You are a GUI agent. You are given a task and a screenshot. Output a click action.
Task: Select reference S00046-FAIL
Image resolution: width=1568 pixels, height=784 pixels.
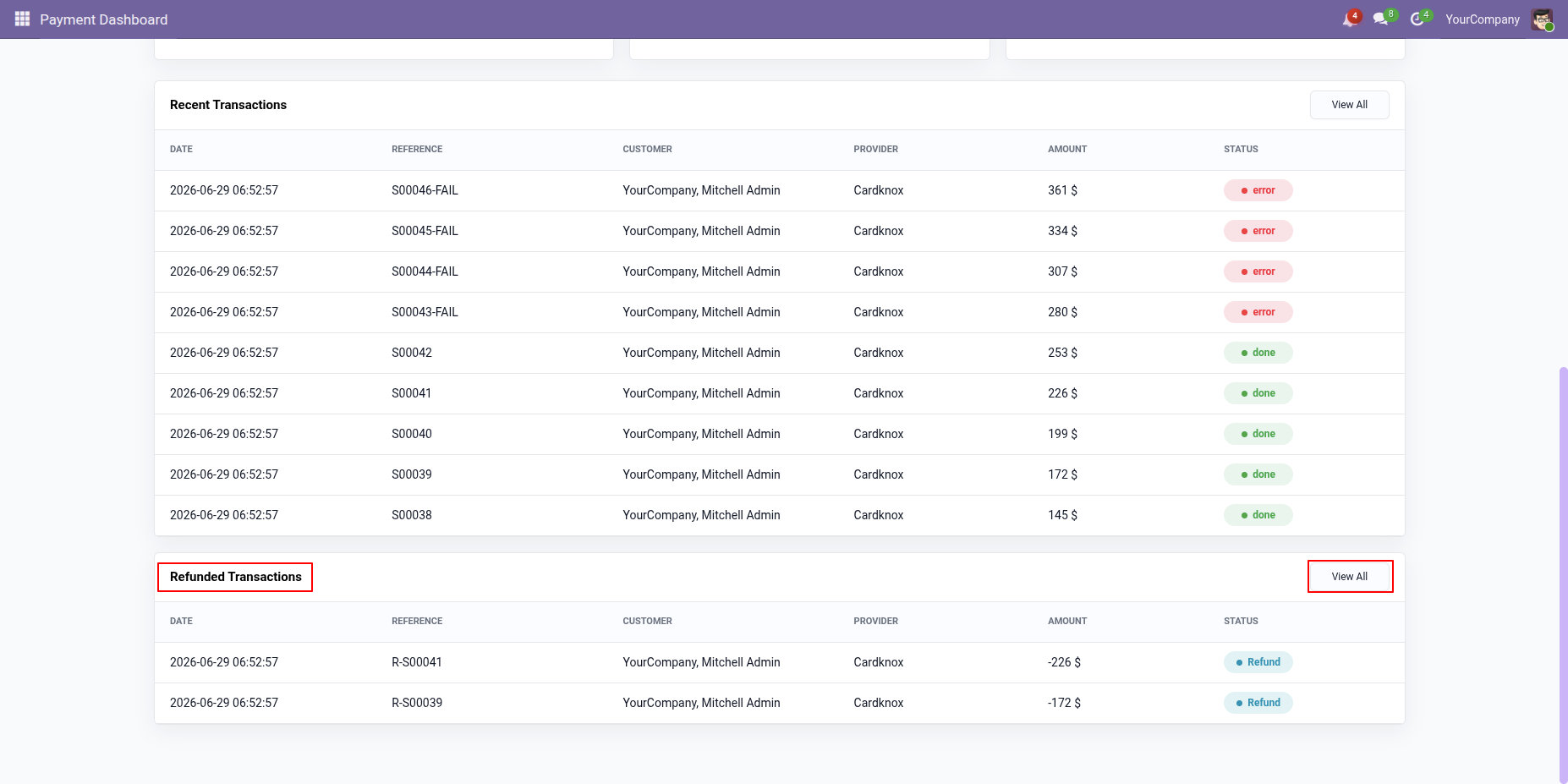[425, 190]
